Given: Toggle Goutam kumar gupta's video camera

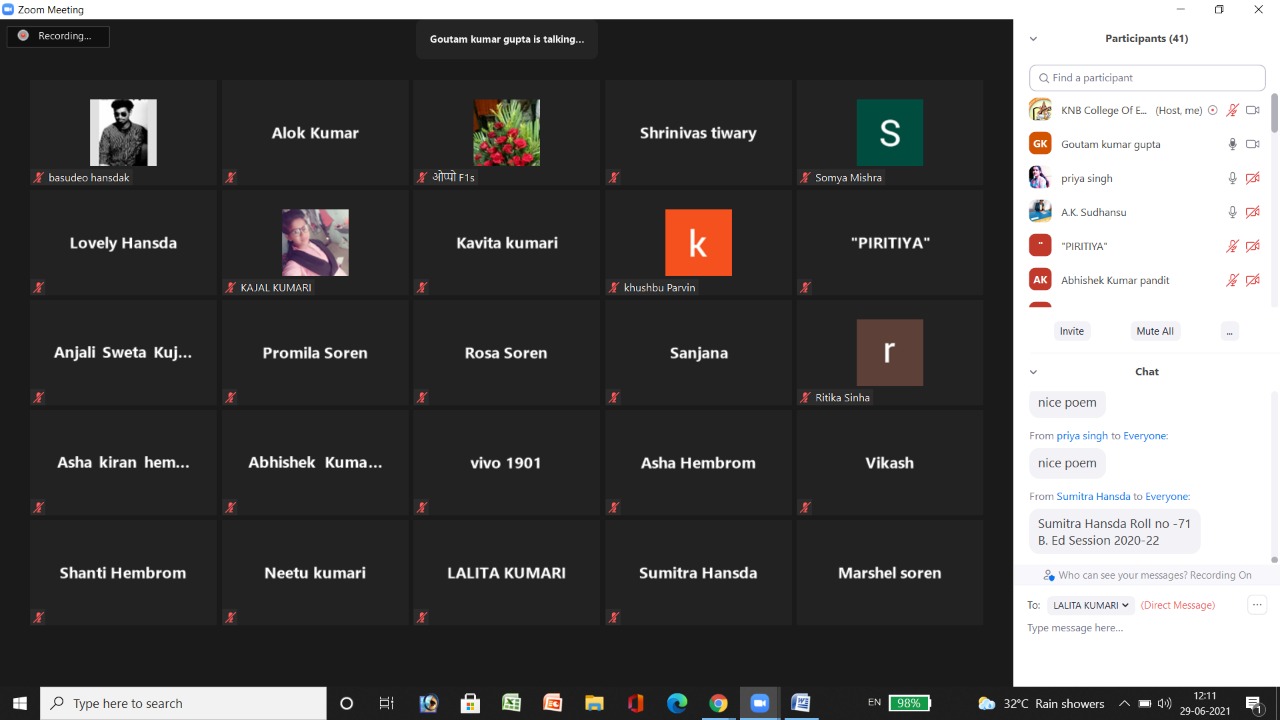Looking at the screenshot, I should [x=1253, y=144].
